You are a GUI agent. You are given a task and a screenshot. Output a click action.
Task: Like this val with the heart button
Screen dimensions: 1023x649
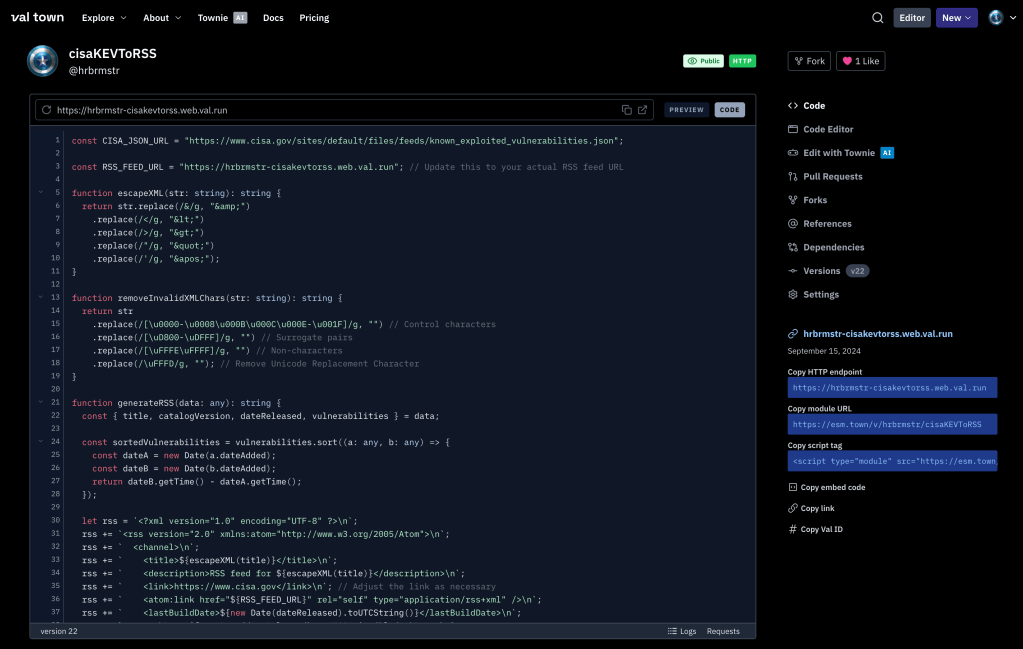coord(860,61)
